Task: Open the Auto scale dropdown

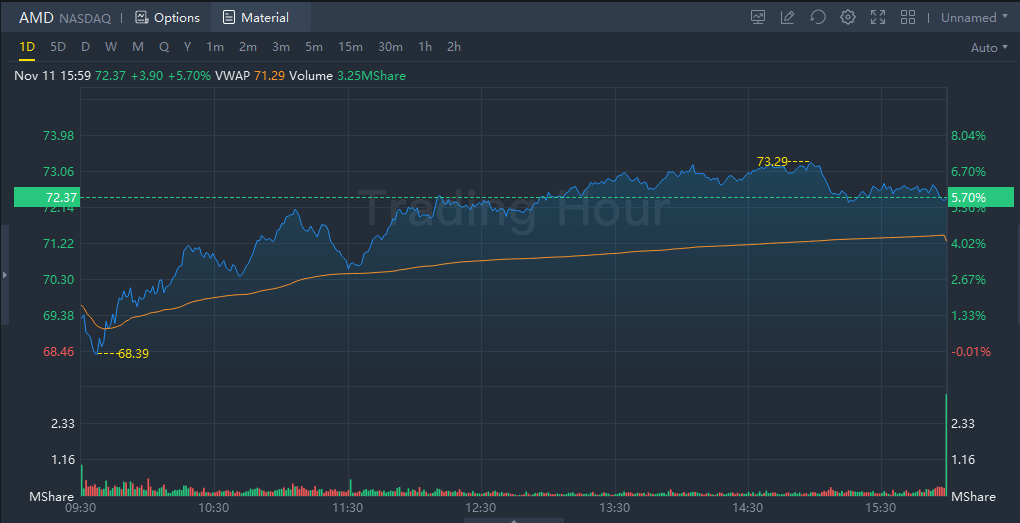Action: point(989,47)
